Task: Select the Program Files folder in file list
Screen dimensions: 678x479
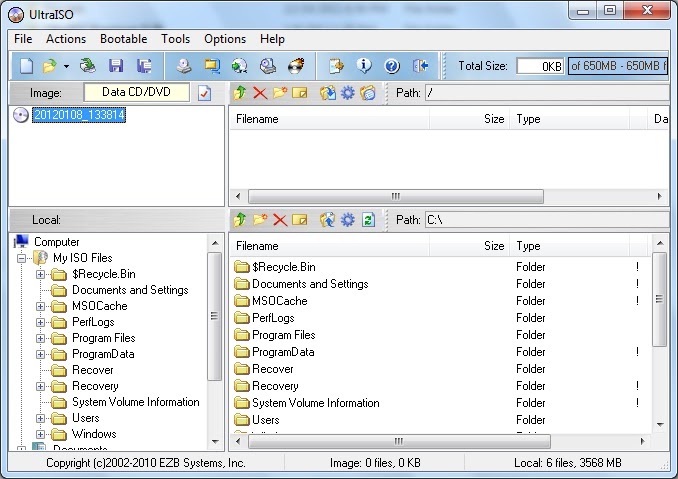Action: (x=283, y=335)
